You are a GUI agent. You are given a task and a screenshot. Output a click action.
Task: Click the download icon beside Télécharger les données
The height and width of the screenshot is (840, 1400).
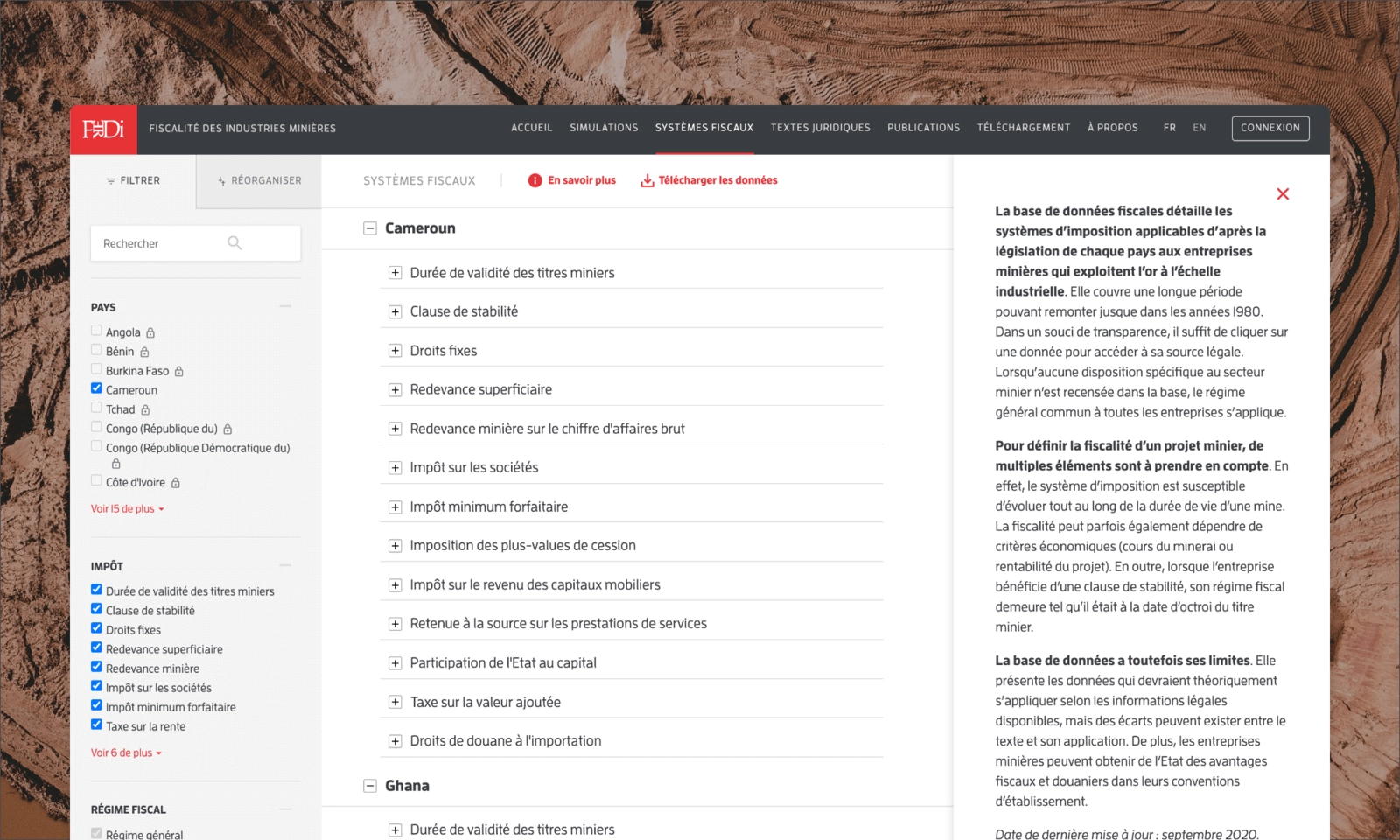[x=647, y=180]
